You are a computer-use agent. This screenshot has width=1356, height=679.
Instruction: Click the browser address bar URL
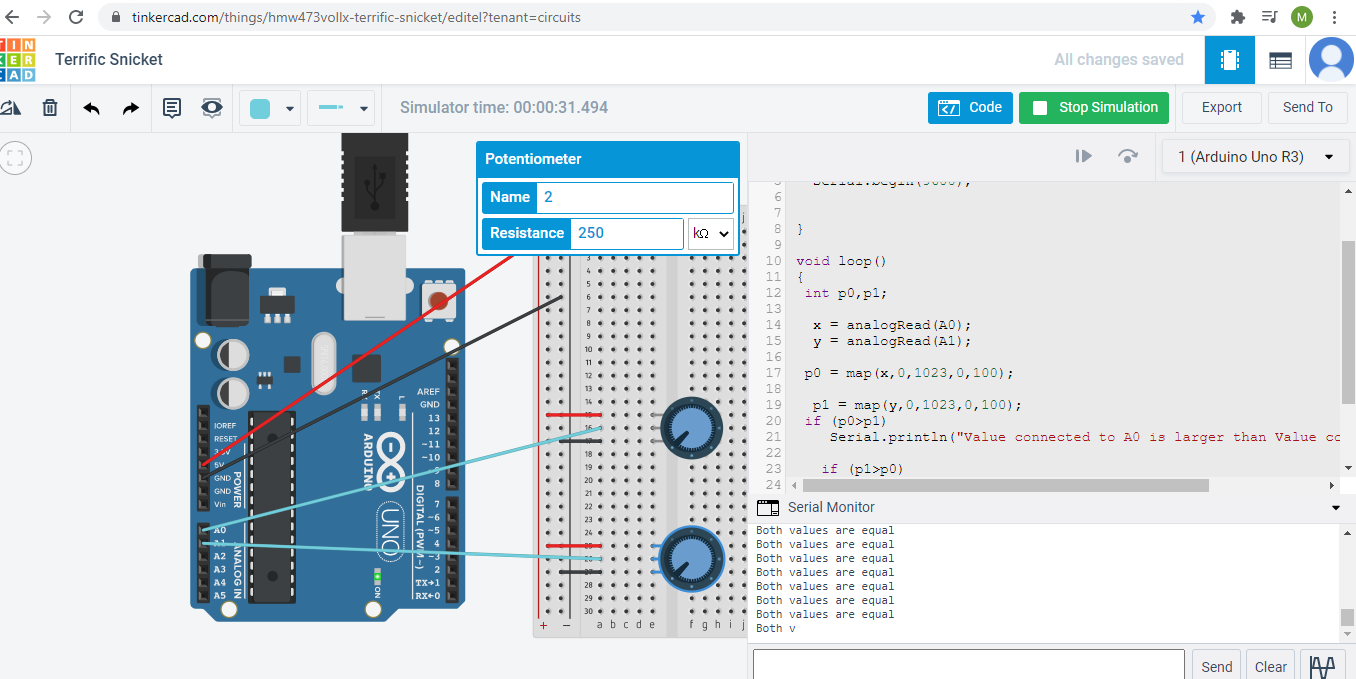point(356,17)
